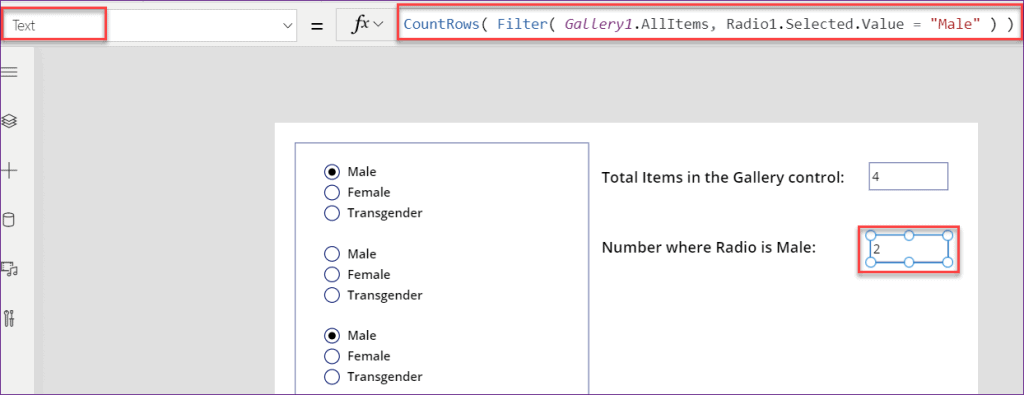This screenshot has width=1024, height=395.
Task: Select Transgender radio in first gallery item
Action: 332,213
